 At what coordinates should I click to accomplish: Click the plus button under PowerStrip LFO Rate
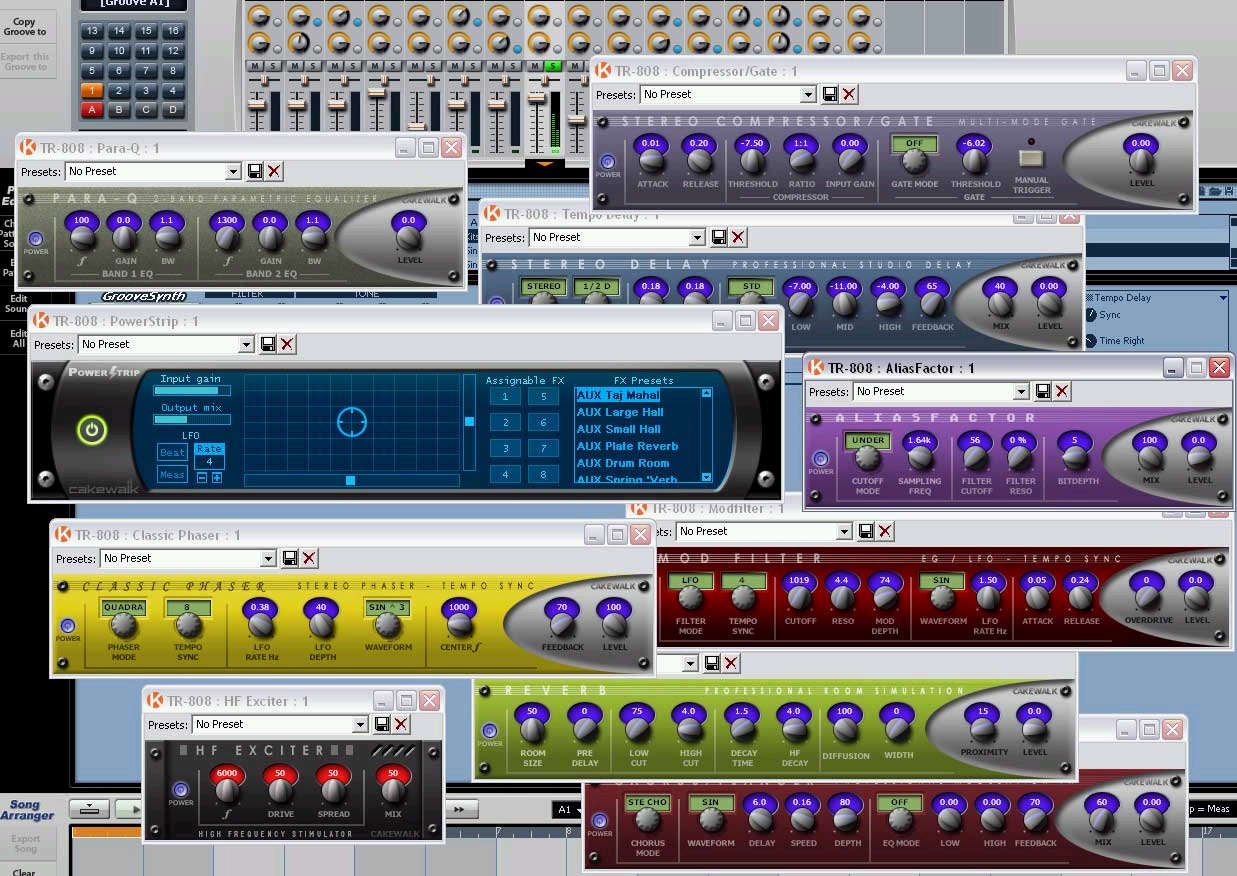[217, 478]
